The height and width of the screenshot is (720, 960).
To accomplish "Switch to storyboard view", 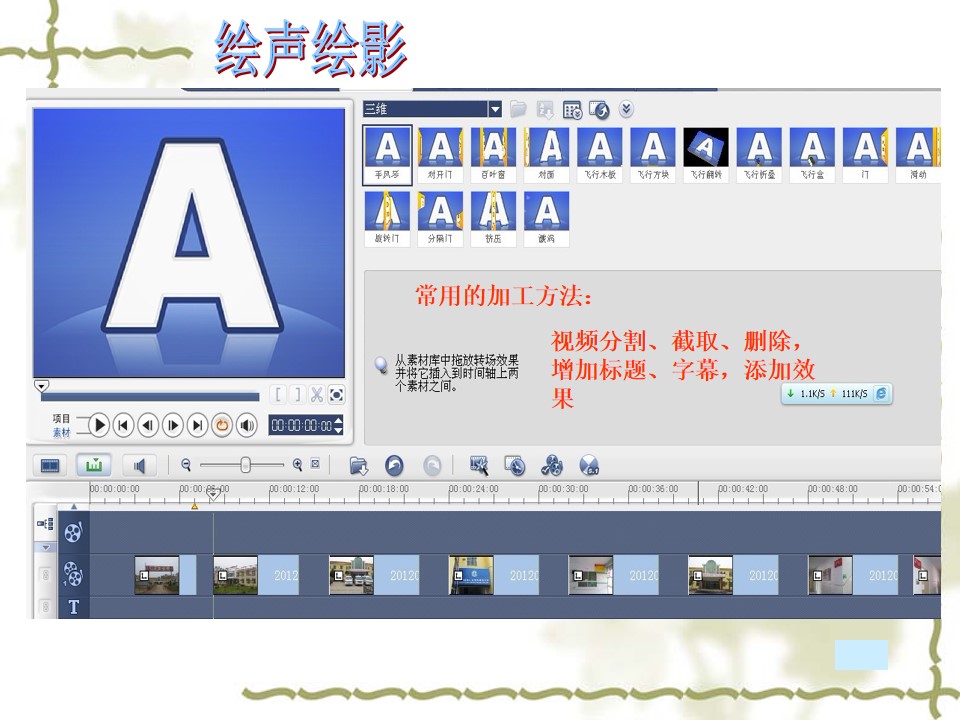I will pyautogui.click(x=50, y=466).
